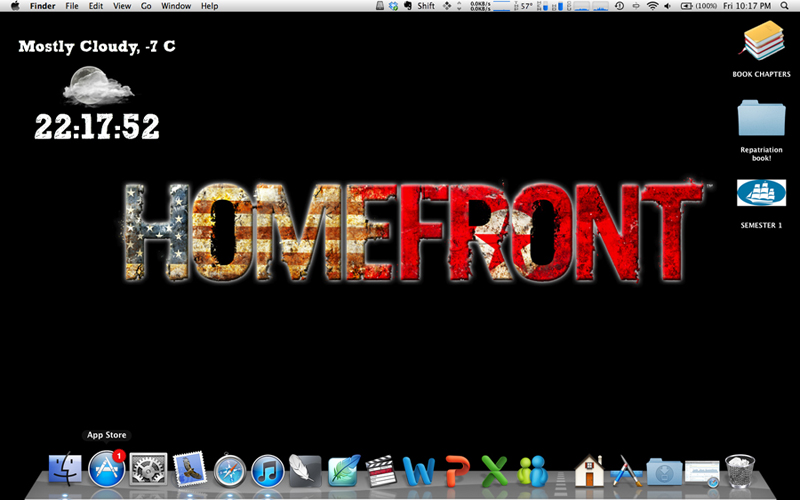
Task: Launch Microsoft PowerPoint from the dock
Action: coord(457,471)
